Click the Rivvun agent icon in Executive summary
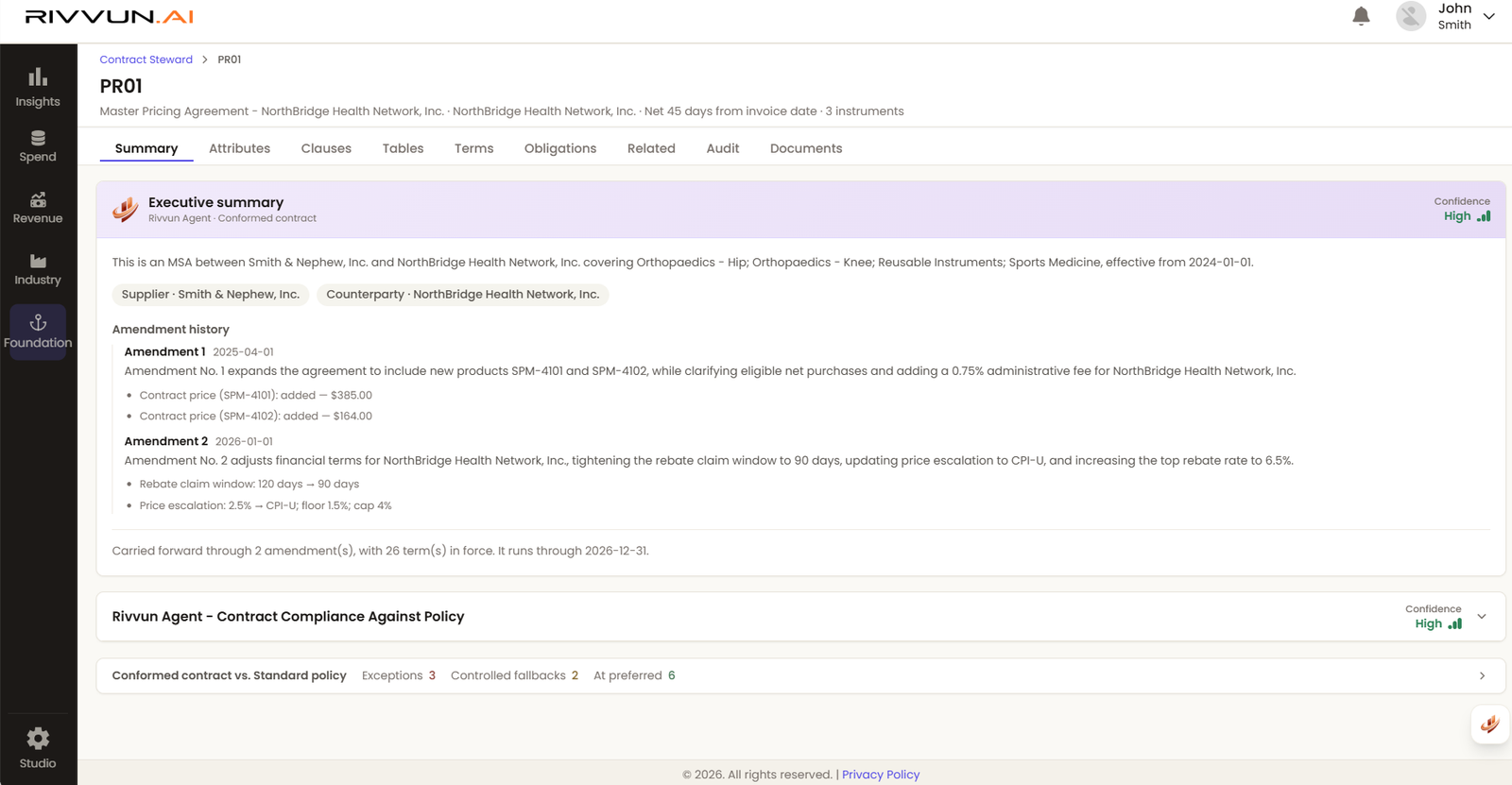This screenshot has width=1512, height=785. (x=126, y=209)
